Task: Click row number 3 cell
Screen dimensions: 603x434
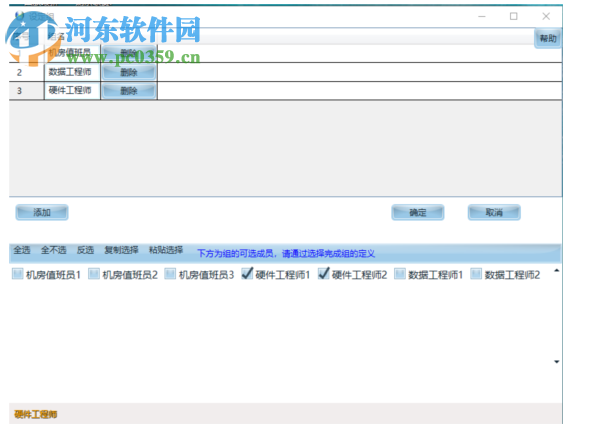Action: pos(27,91)
